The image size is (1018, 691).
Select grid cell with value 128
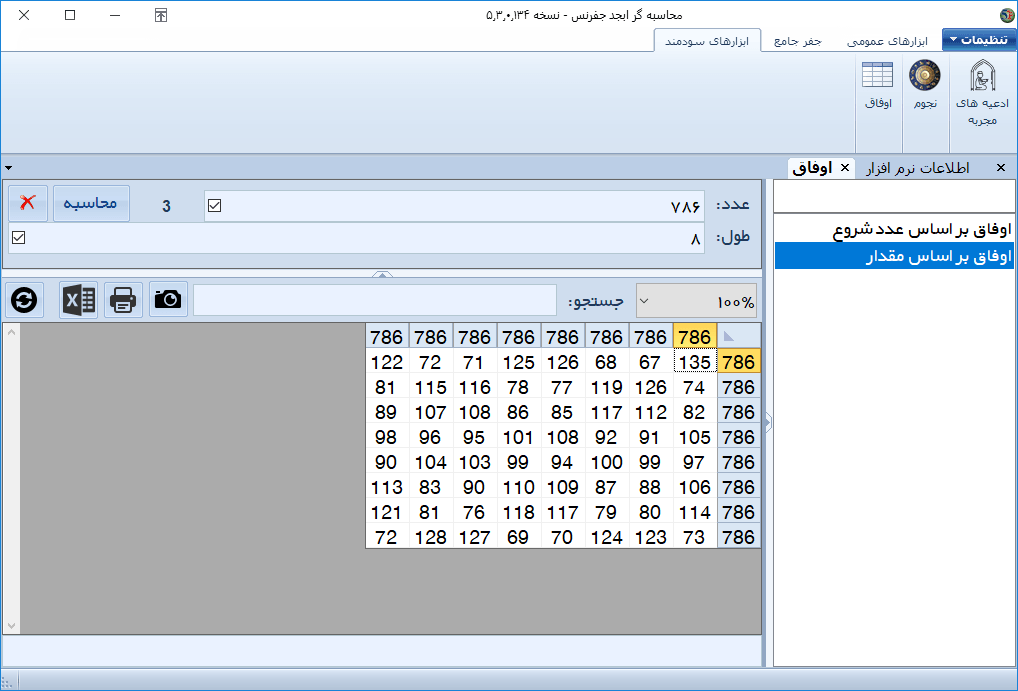coord(431,537)
